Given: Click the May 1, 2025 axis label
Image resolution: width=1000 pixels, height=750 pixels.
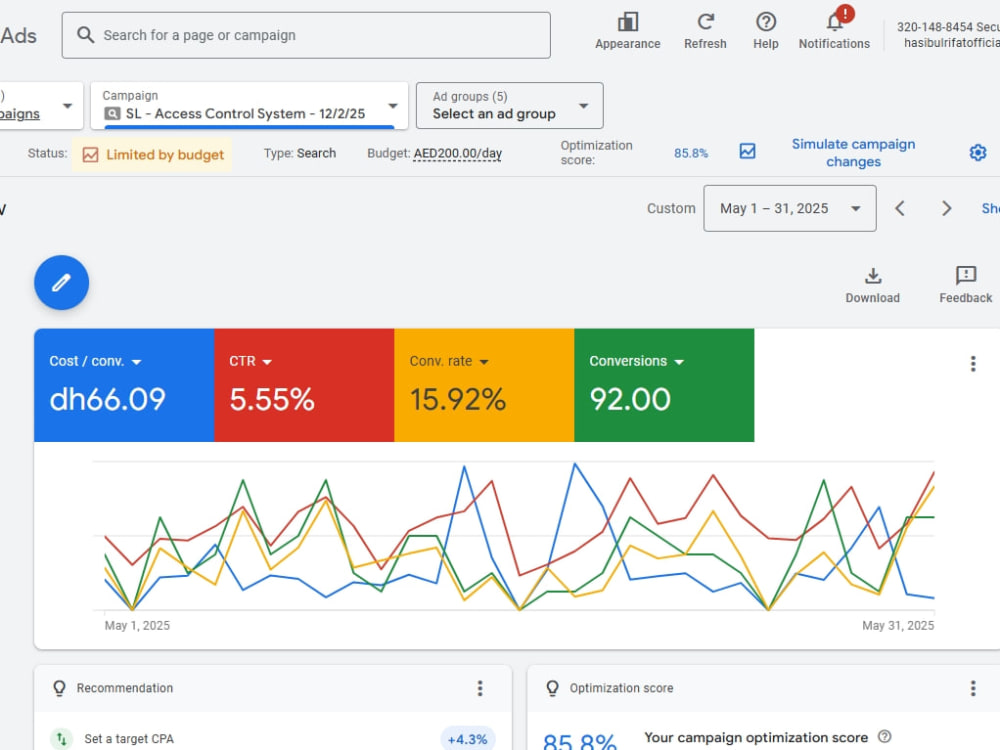Looking at the screenshot, I should pyautogui.click(x=137, y=626).
